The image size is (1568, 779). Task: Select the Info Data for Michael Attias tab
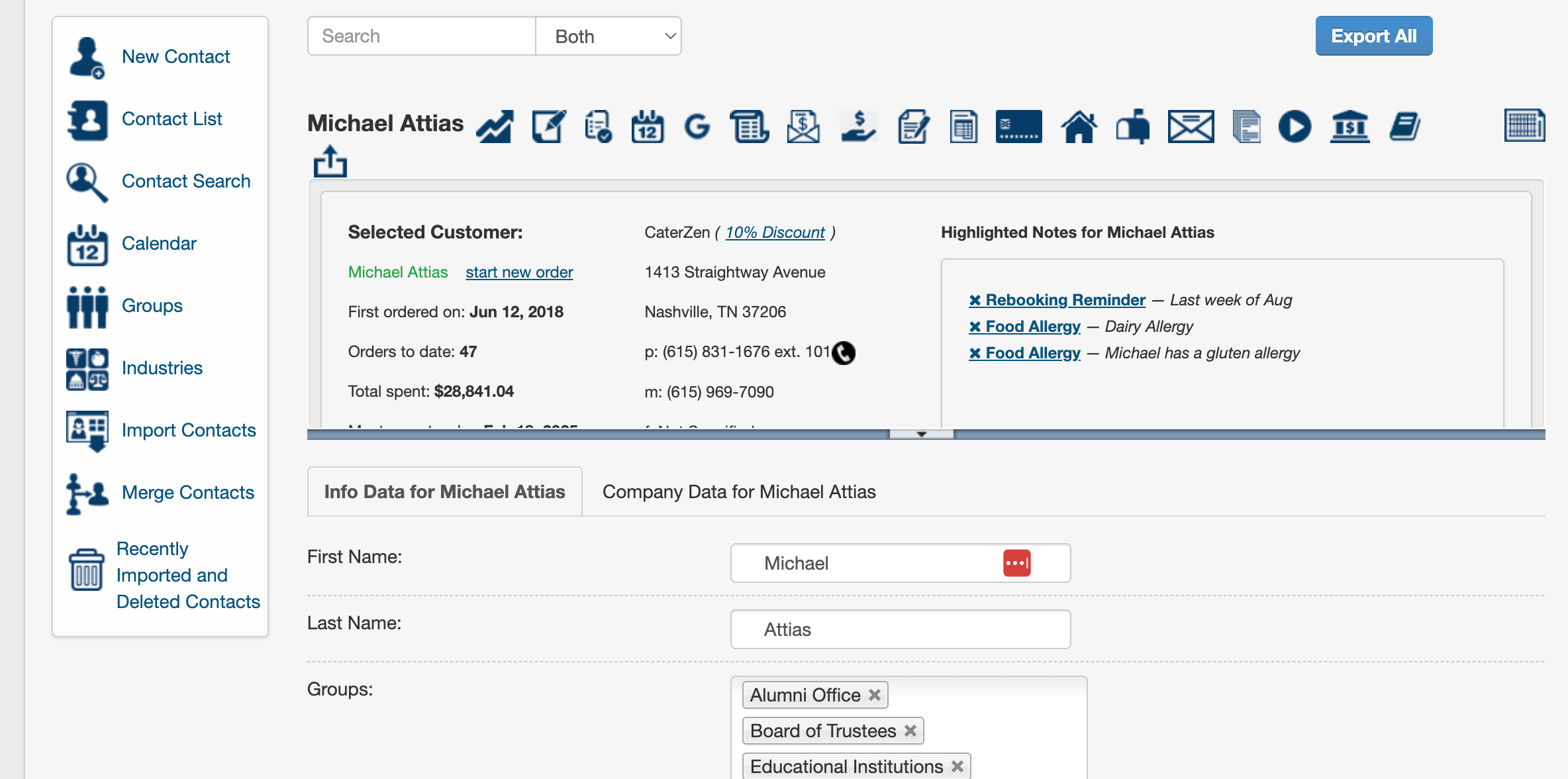coord(444,492)
